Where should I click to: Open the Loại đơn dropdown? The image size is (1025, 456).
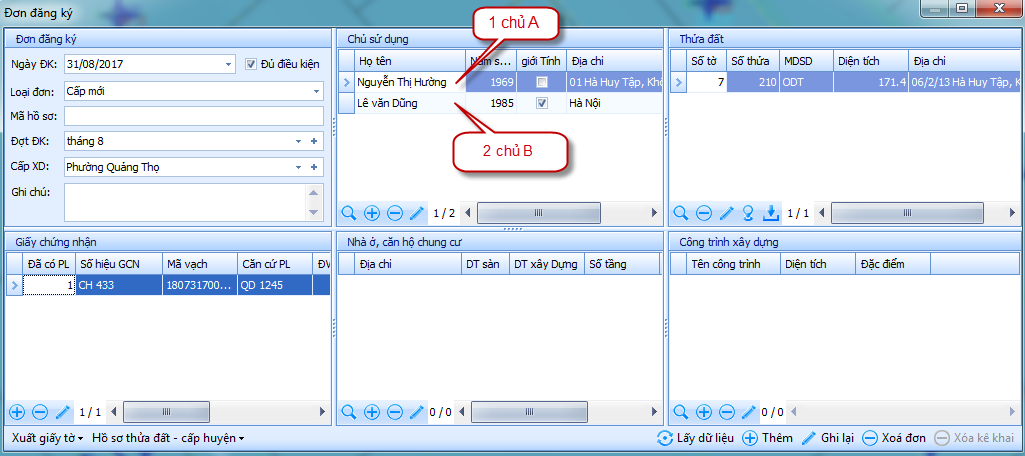tap(316, 91)
